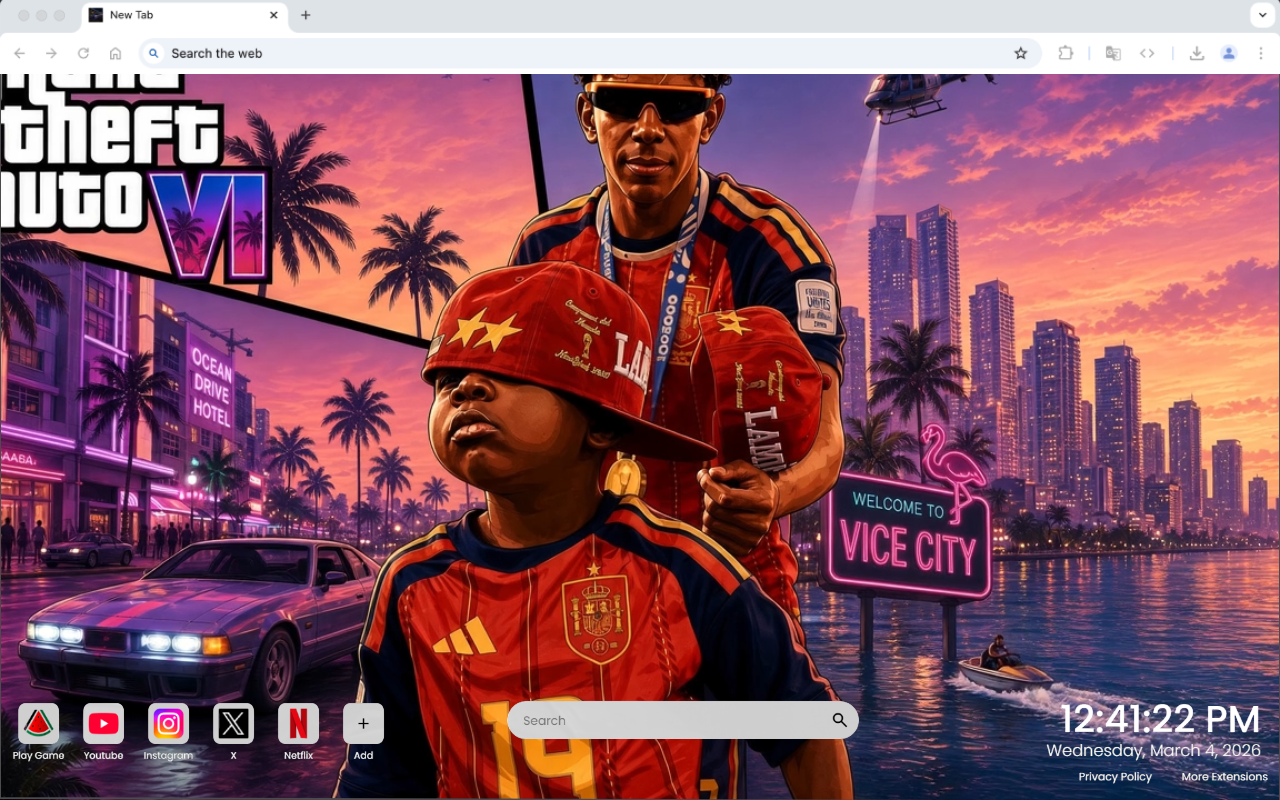The image size is (1280, 800).
Task: Open the user profile avatar
Action: tap(1229, 53)
